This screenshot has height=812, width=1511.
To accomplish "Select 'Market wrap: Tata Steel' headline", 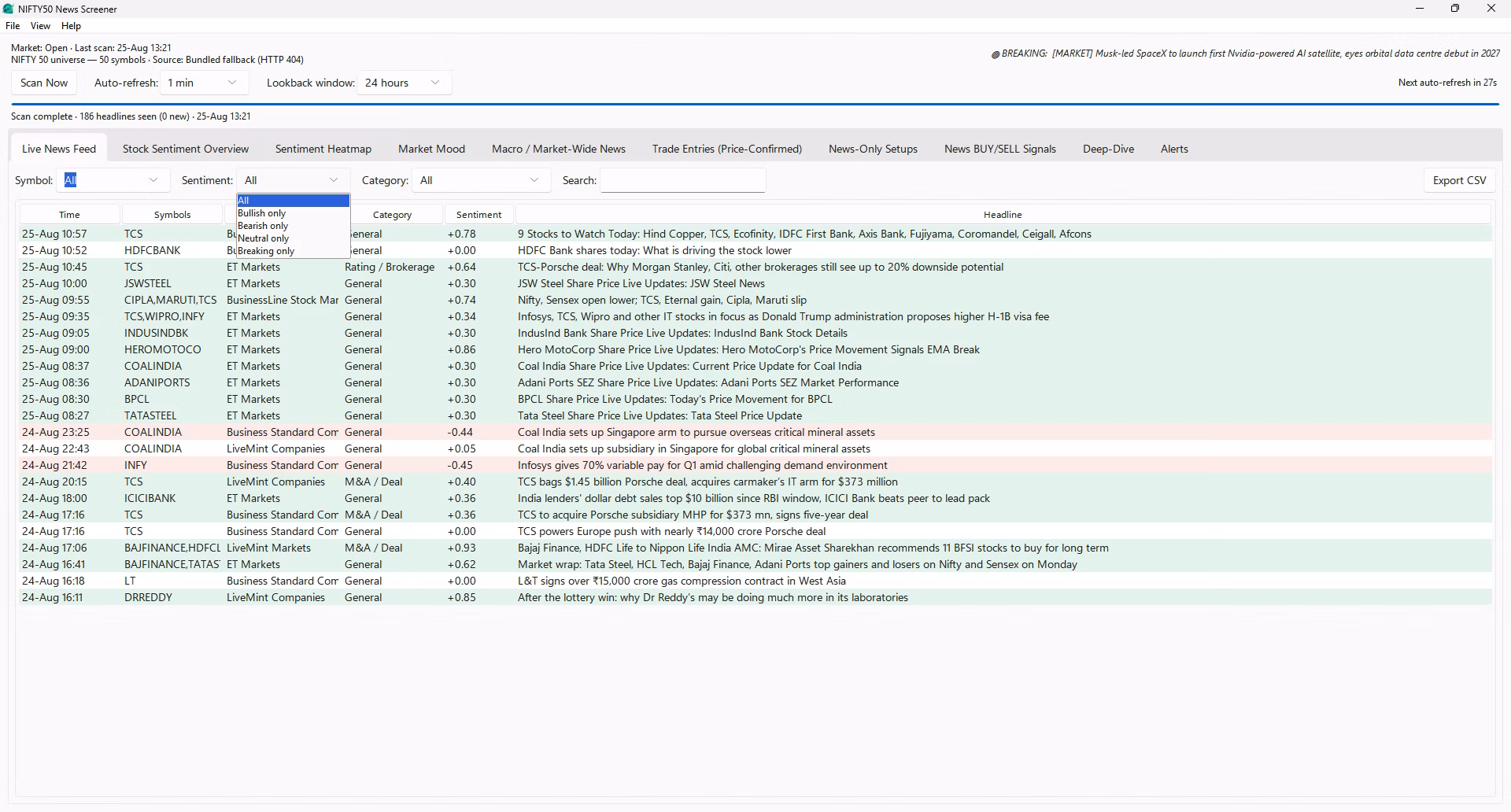I will point(797,564).
